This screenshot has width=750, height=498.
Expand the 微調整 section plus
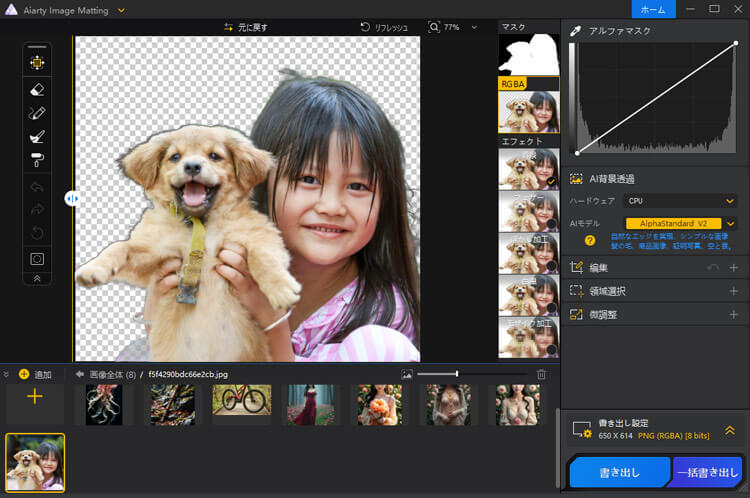pyautogui.click(x=734, y=314)
